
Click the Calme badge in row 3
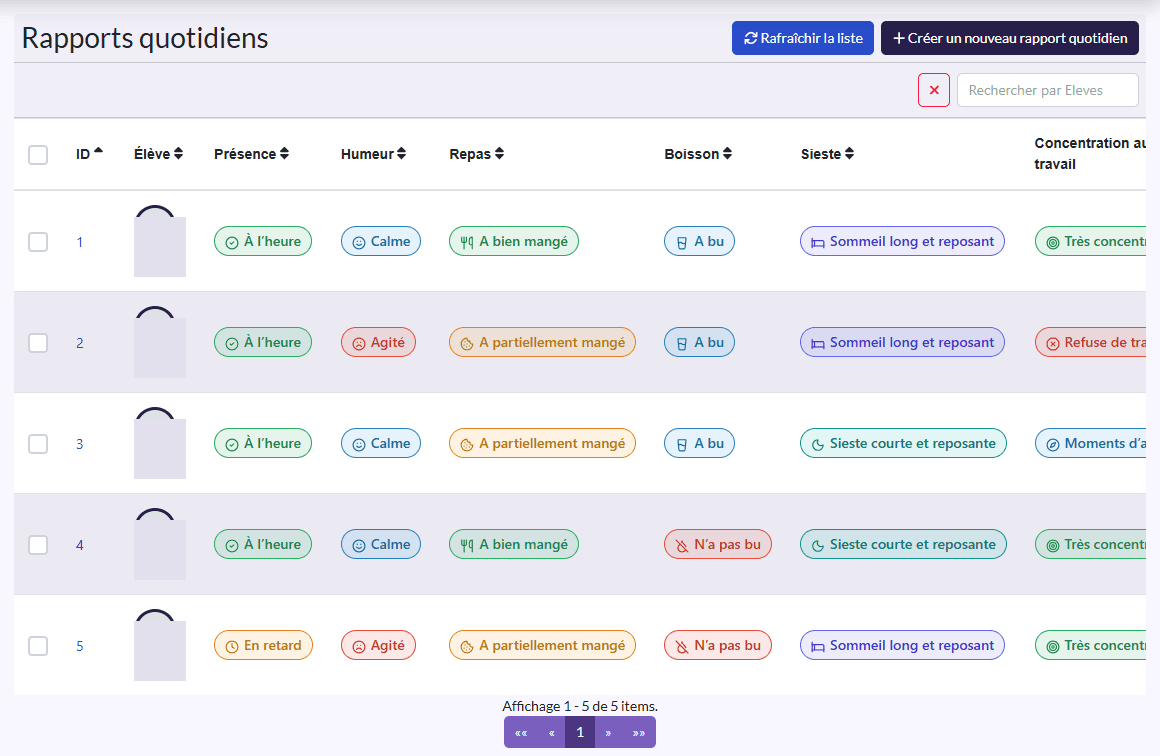[x=381, y=443]
